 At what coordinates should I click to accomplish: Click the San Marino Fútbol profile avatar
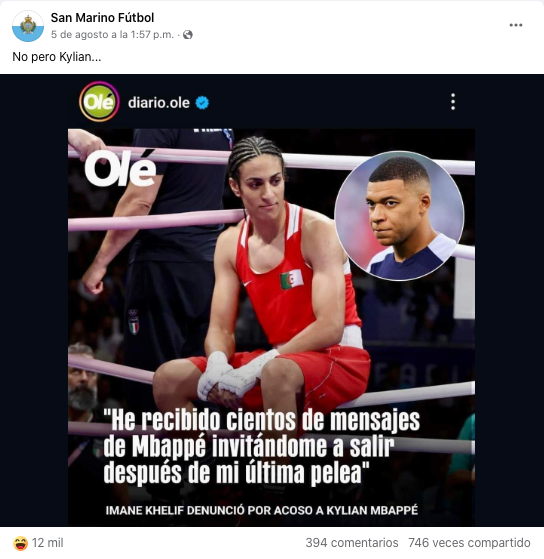click(28, 26)
